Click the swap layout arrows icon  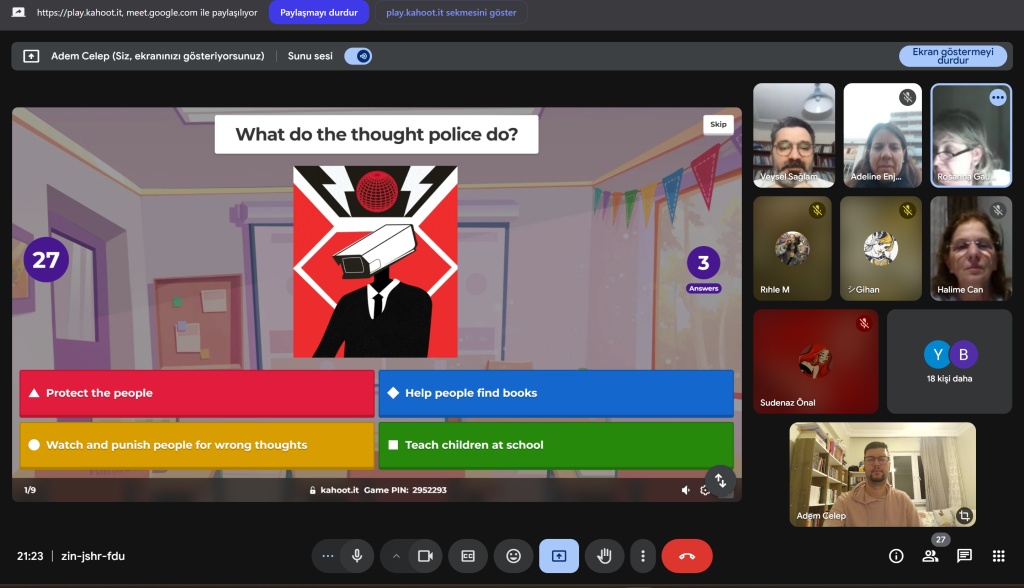[720, 481]
